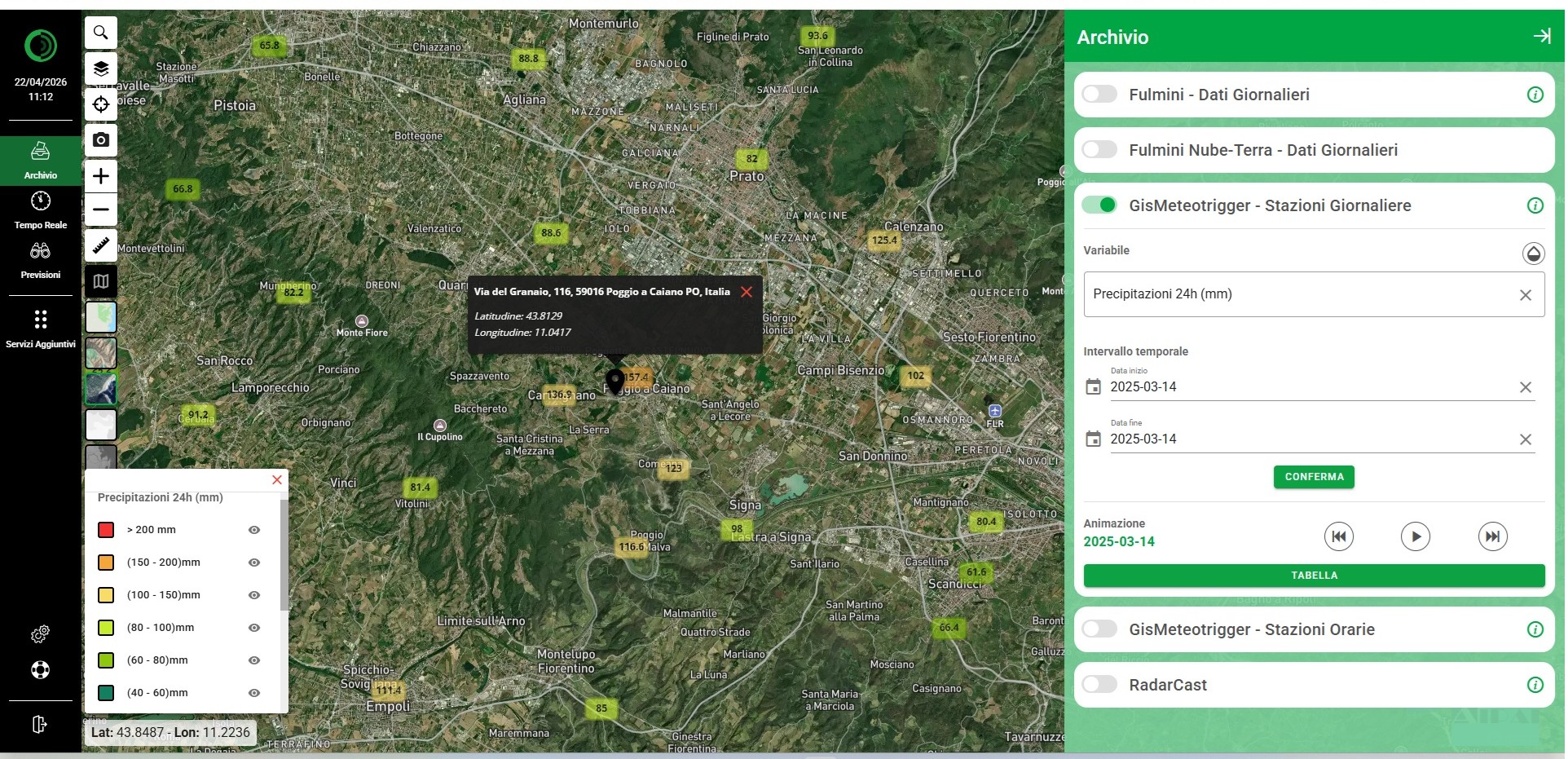This screenshot has width=1568, height=759.
Task: Zoom in on the map
Action: point(101,176)
